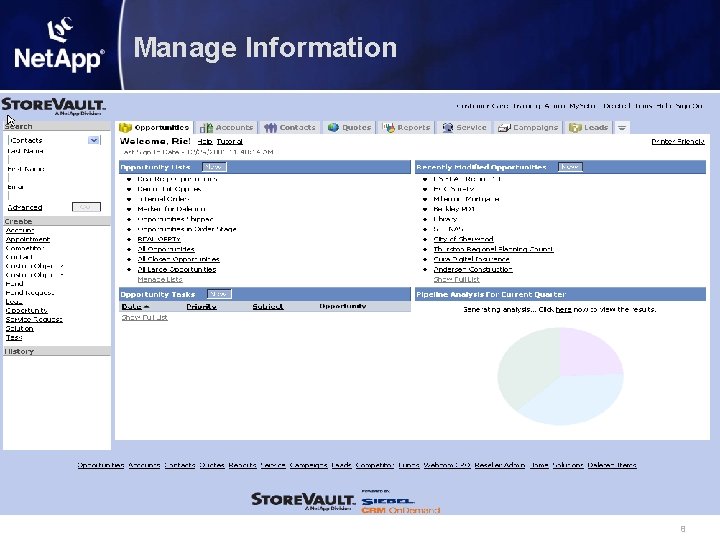Create a new Task from sidebar
This screenshot has width=720, height=540.
pos(14,337)
